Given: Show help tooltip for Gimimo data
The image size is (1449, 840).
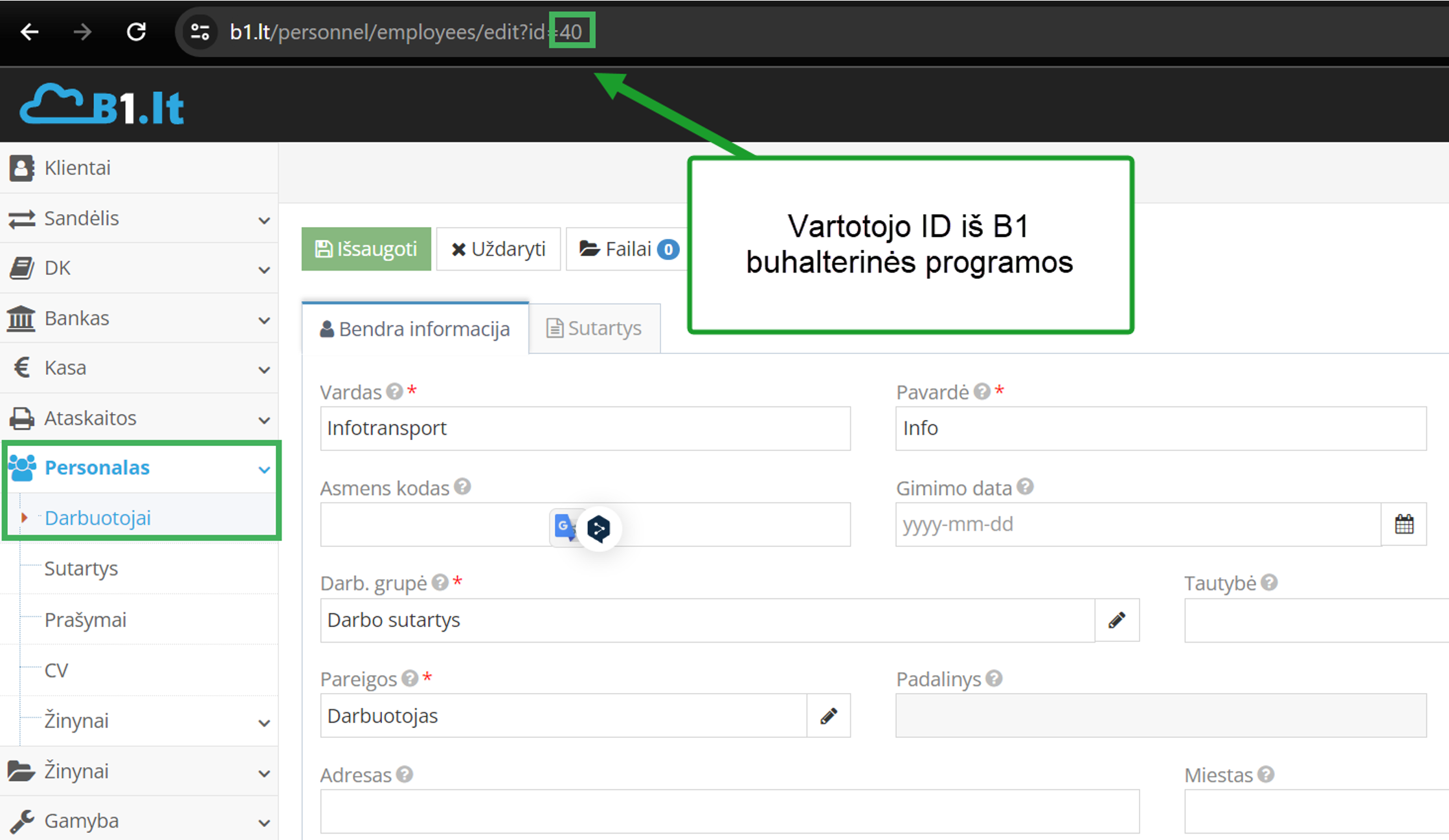Looking at the screenshot, I should pos(1025,487).
